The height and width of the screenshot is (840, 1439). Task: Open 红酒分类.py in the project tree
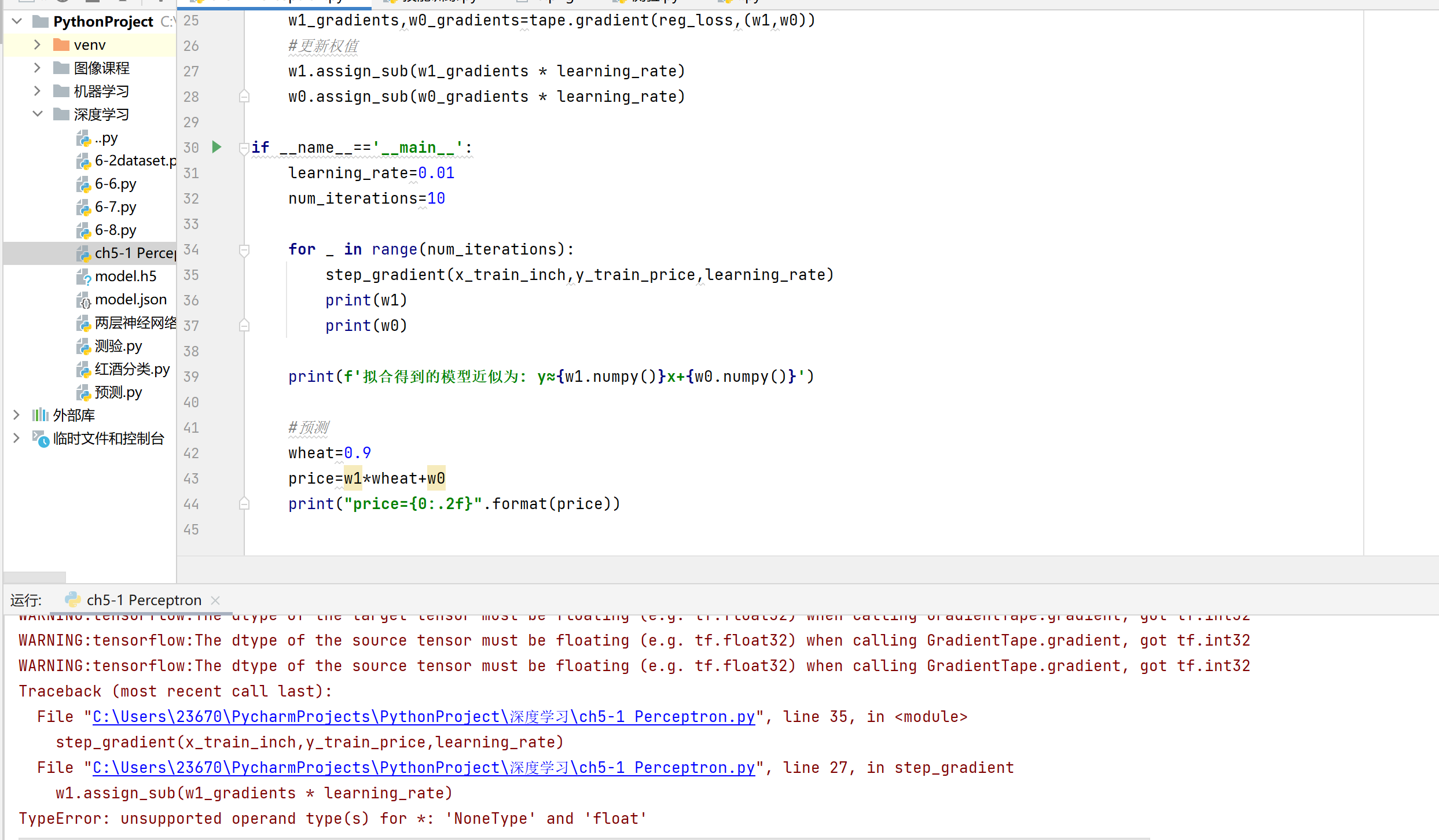[x=132, y=369]
